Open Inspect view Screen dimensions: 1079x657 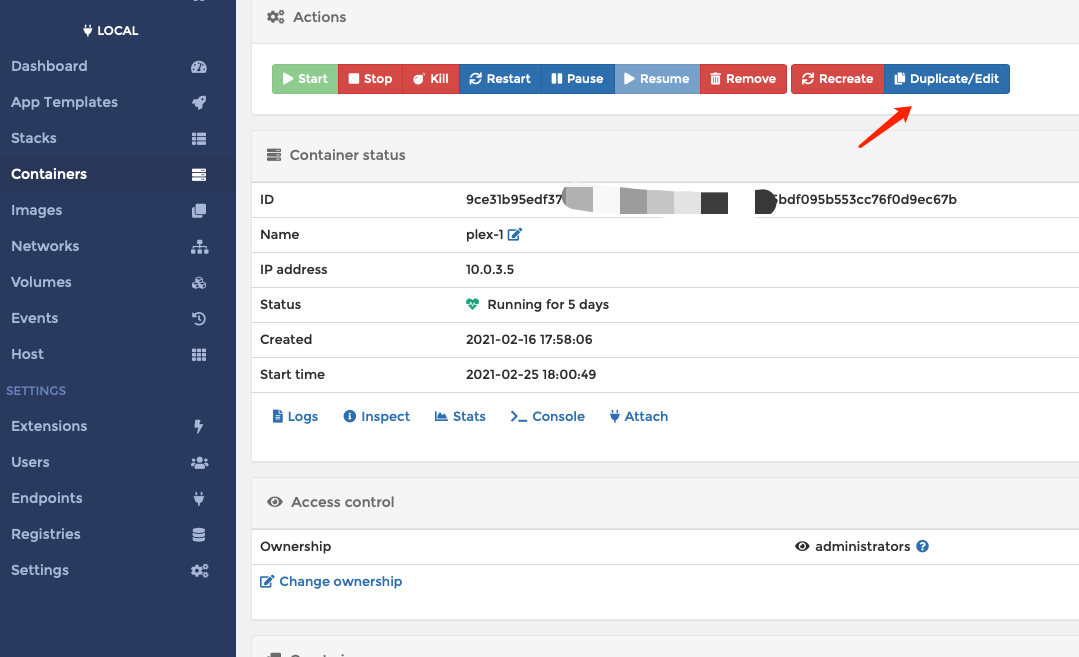pos(376,416)
